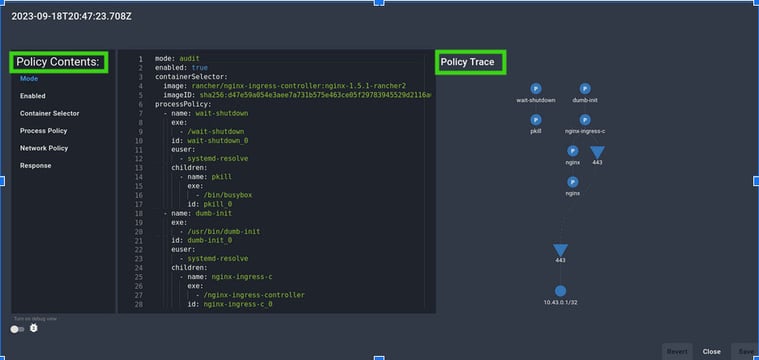Click the 'id: pkill_0' line
Screen dimensions: 759x360
click(210, 204)
